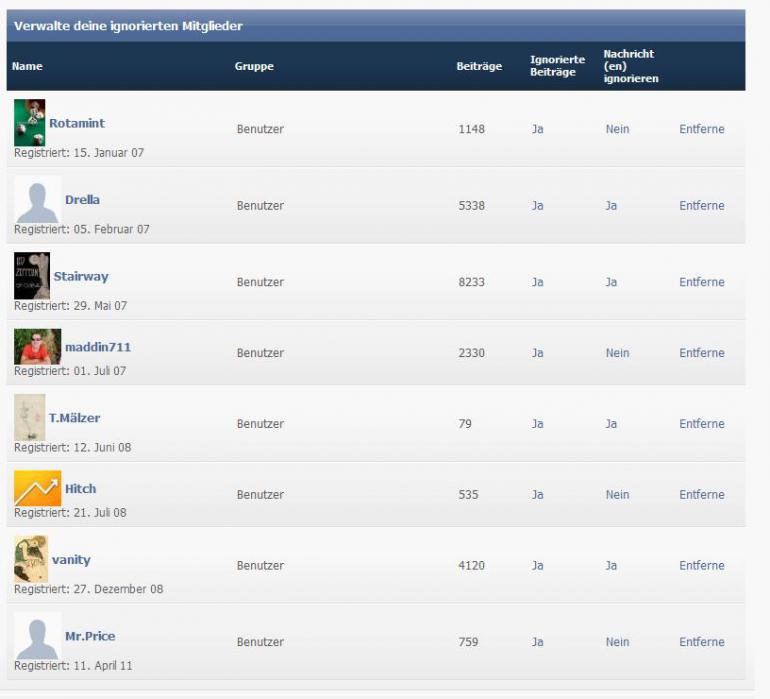Remove maddin711 via Entferne link
The image size is (770, 699).
(x=702, y=353)
